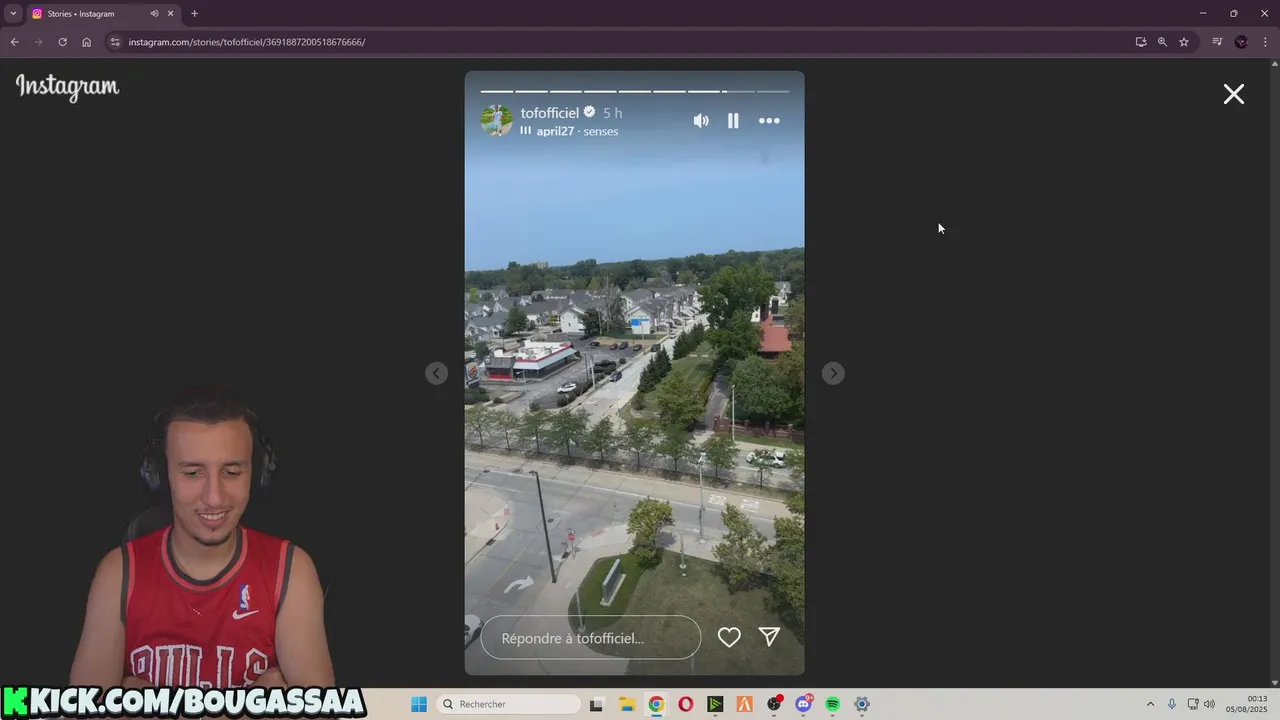
Task: Open the green play-arrow taskbar app
Action: 715,704
